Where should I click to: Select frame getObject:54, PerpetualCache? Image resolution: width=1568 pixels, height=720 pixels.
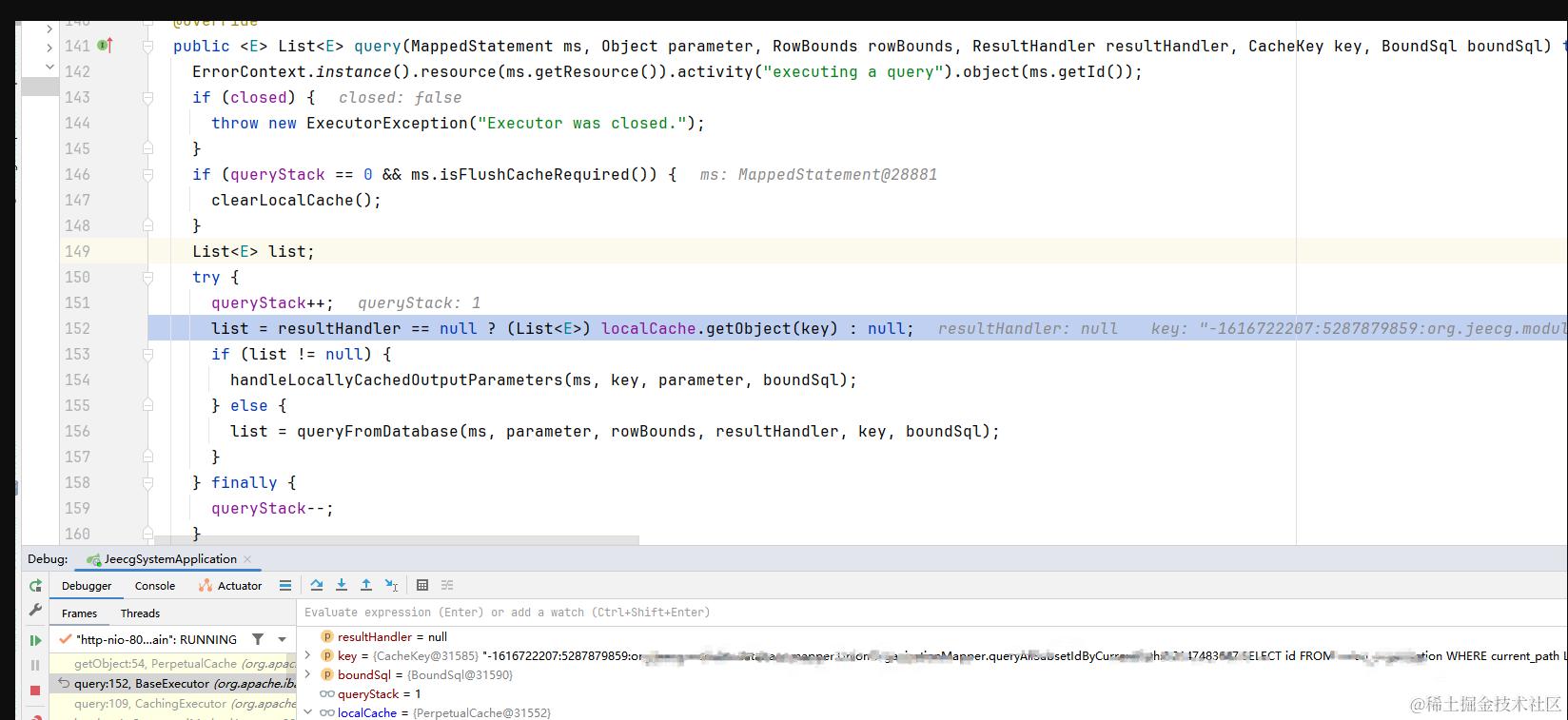click(172, 664)
